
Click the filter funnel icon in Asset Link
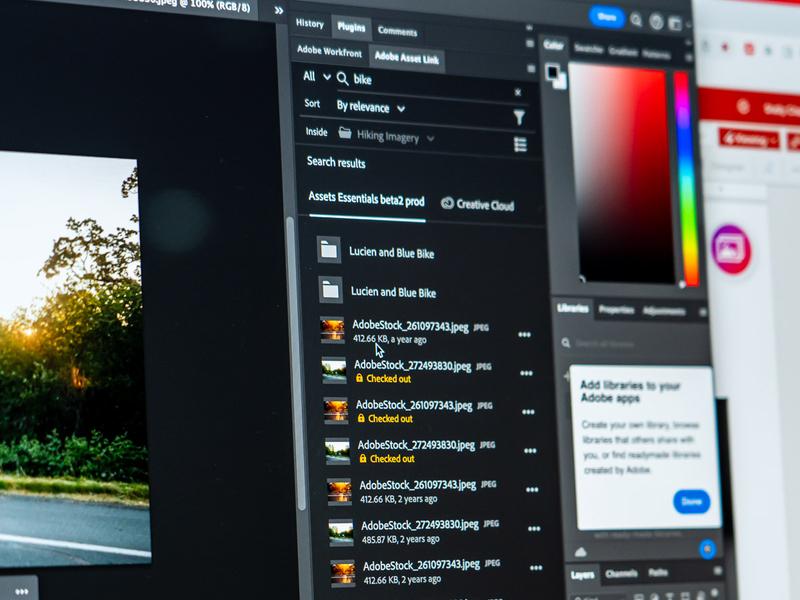(519, 118)
